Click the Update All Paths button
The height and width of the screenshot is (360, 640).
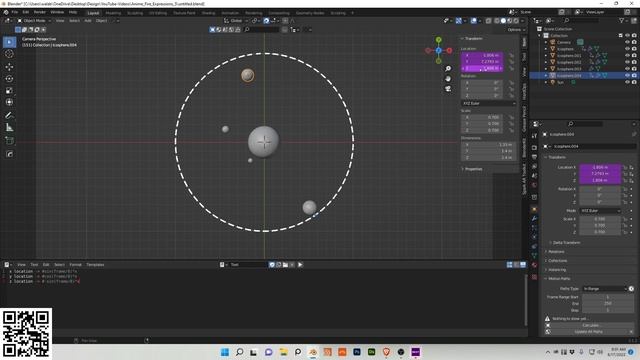click(x=588, y=332)
